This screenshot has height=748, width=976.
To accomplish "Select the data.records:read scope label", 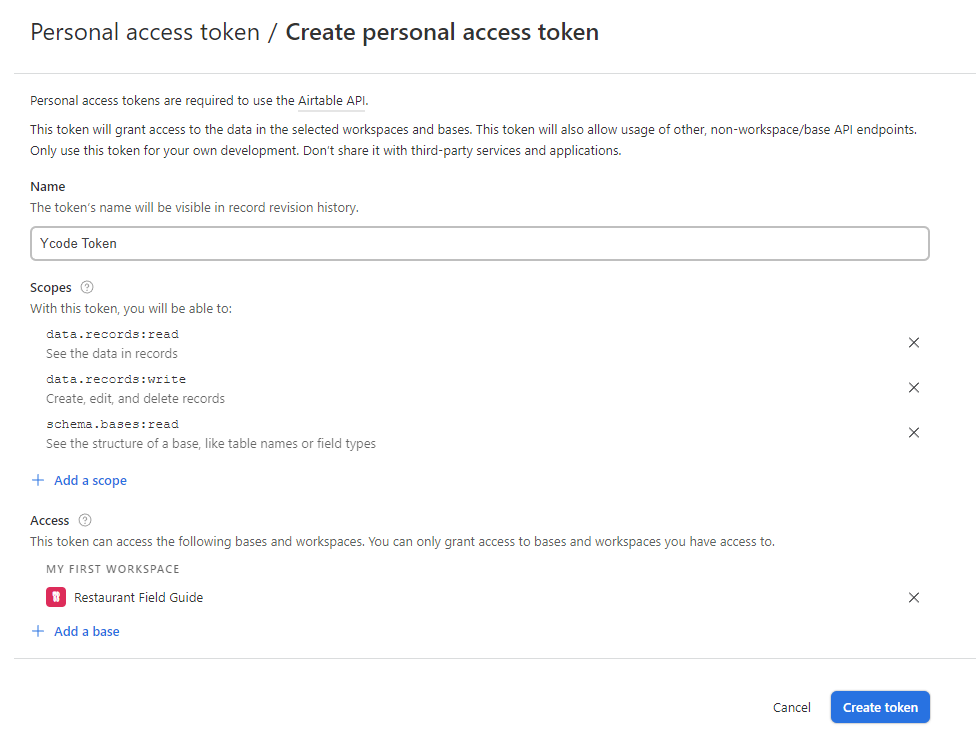I will coord(112,334).
